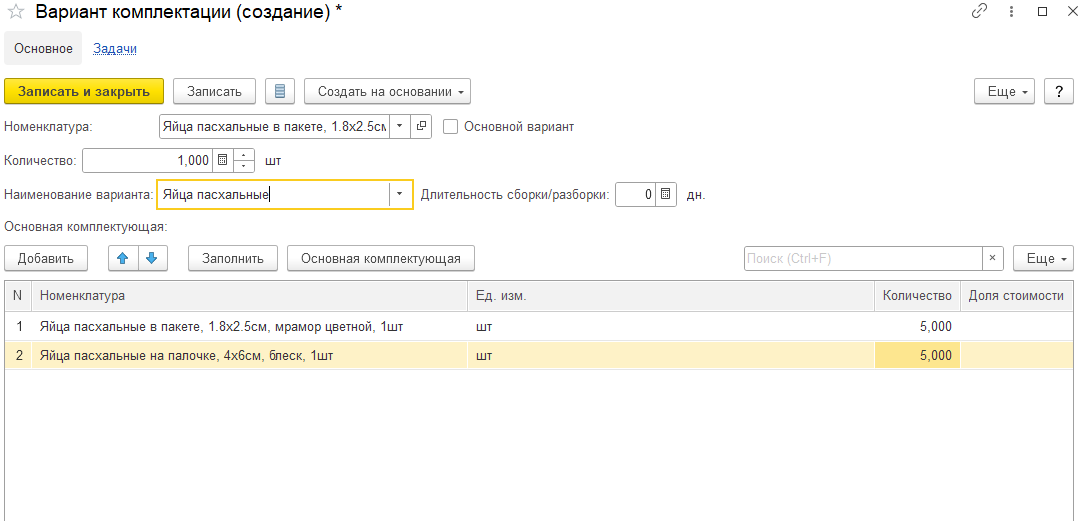Viewport: 1086px width, 521px height.
Task: Open the document report list icon
Action: (280, 91)
